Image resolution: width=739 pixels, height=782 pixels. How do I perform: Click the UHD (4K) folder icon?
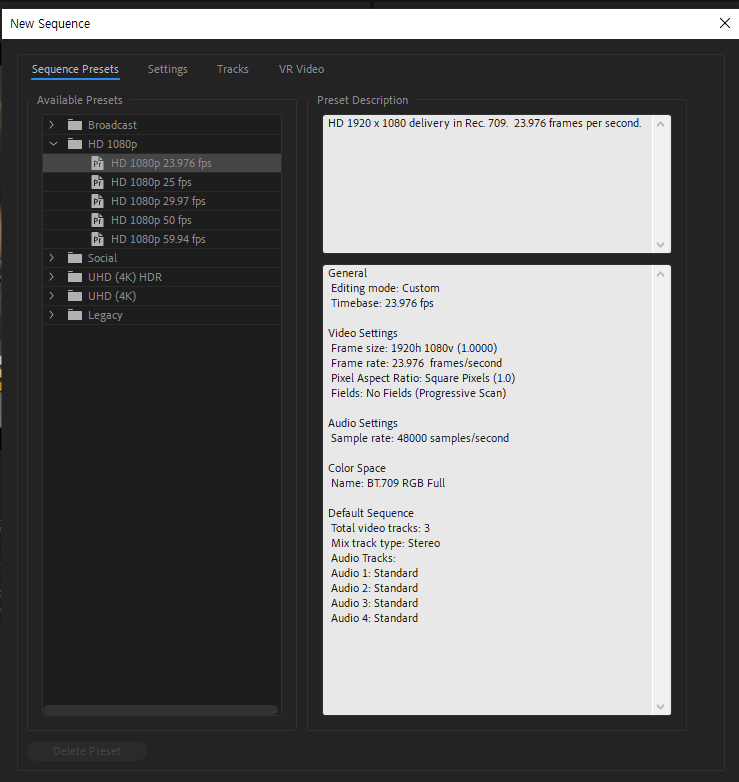click(75, 296)
